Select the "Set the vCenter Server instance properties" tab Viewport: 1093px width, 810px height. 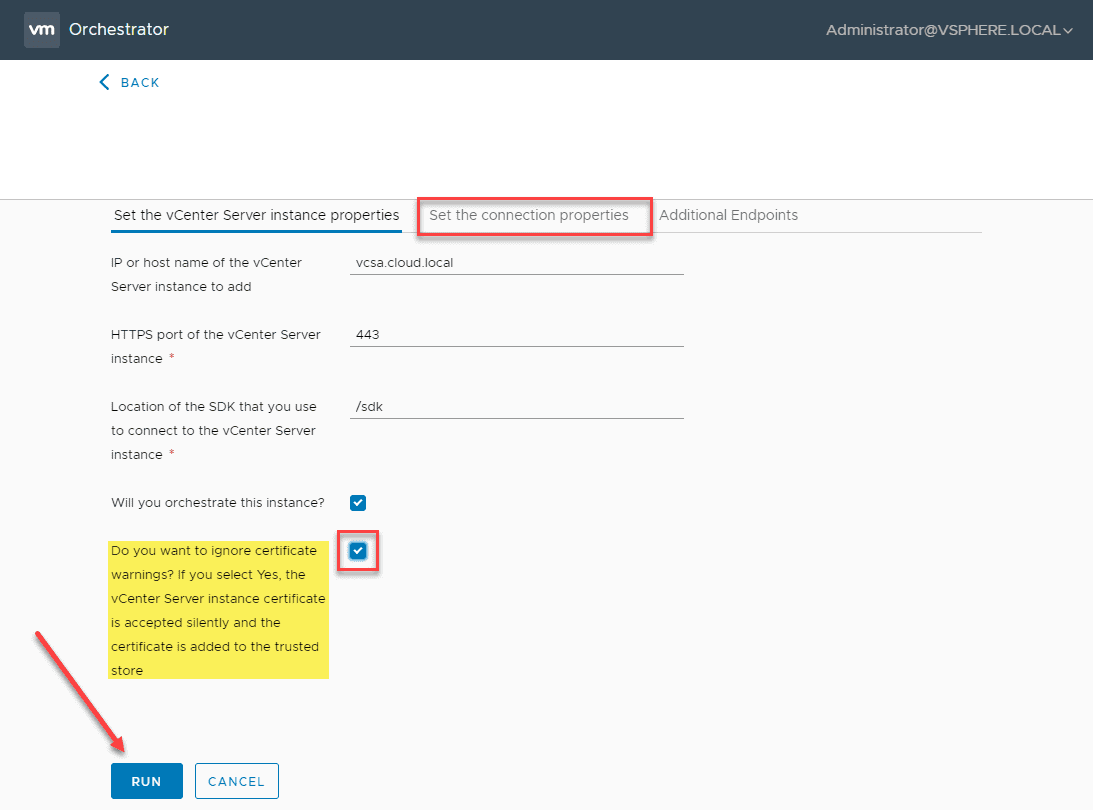[256, 215]
